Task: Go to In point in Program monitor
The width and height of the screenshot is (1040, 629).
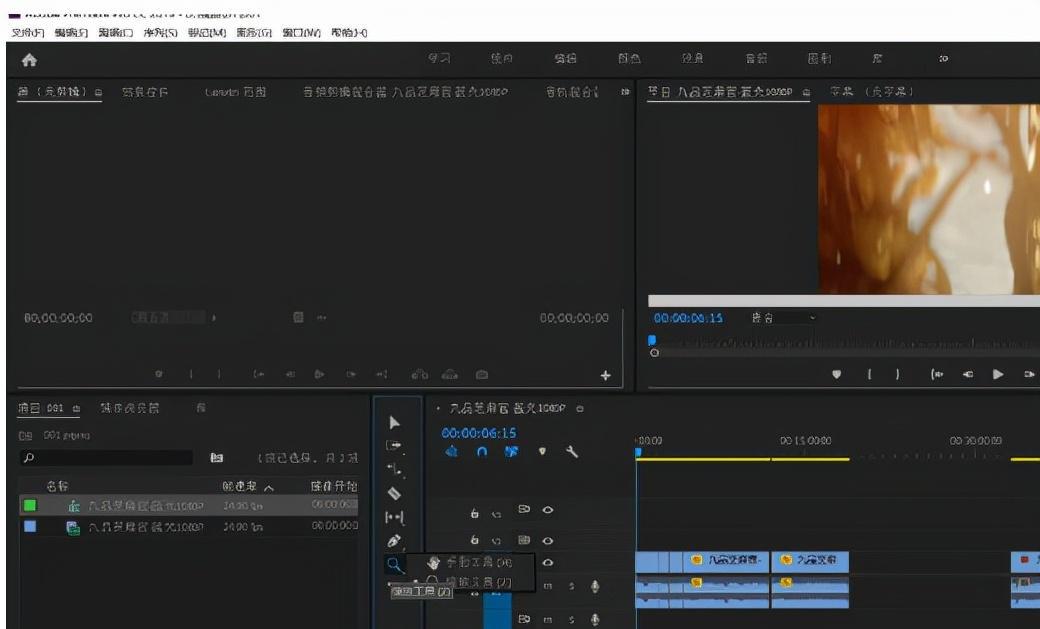Action: pyautogui.click(x=937, y=374)
